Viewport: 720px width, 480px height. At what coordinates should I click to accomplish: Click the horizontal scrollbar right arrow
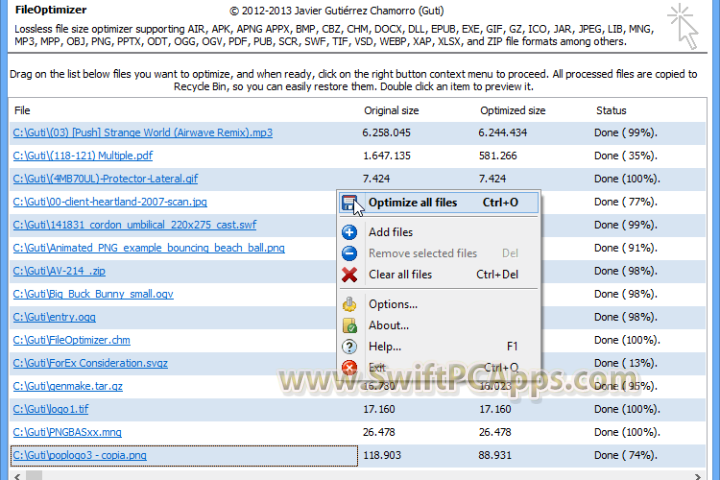tap(698, 476)
